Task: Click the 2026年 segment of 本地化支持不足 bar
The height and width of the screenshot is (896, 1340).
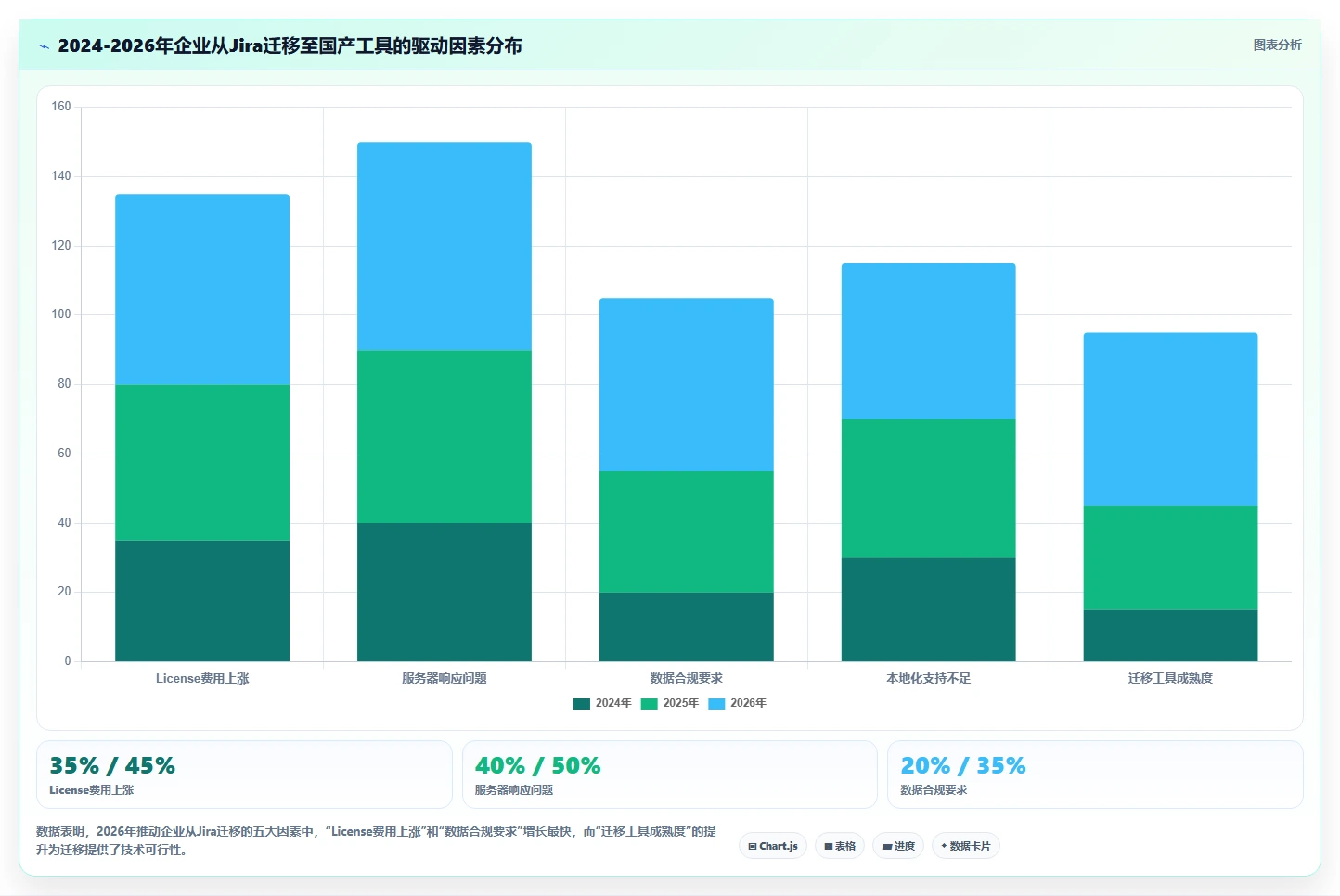Action: (x=929, y=341)
